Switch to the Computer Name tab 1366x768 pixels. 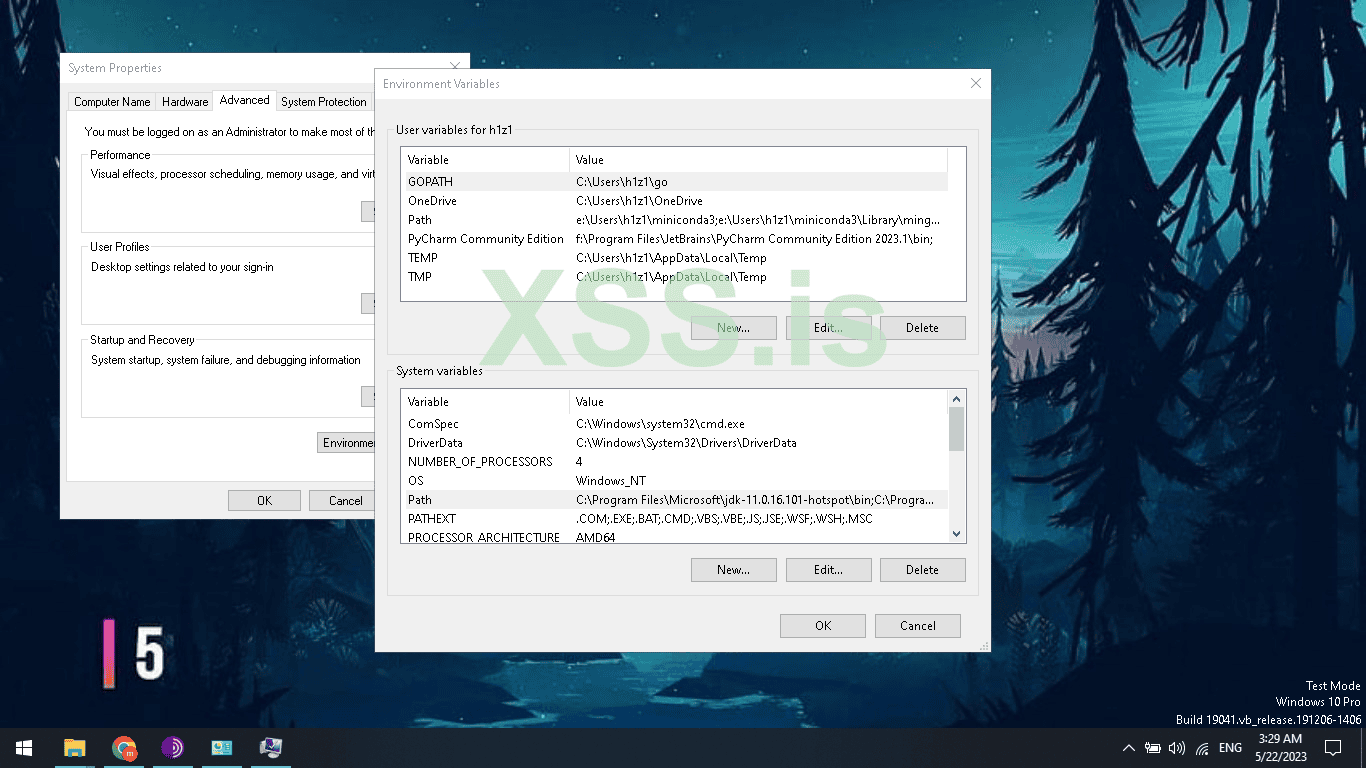click(112, 102)
